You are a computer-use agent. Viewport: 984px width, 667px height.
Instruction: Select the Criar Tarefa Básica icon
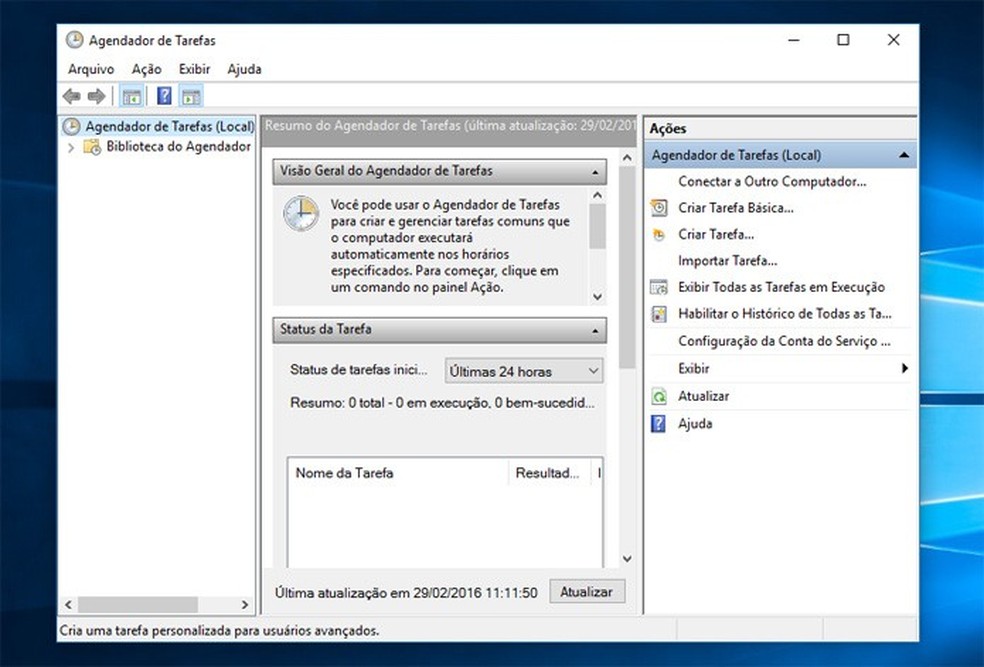660,208
